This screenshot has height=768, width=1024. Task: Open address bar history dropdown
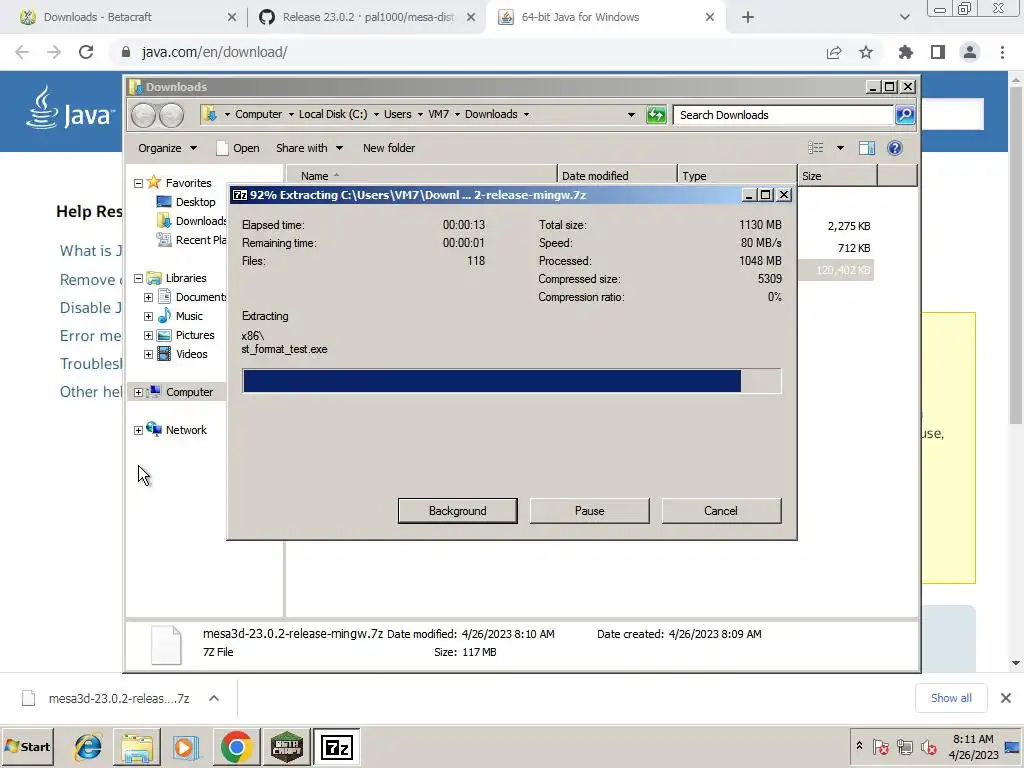pos(631,115)
